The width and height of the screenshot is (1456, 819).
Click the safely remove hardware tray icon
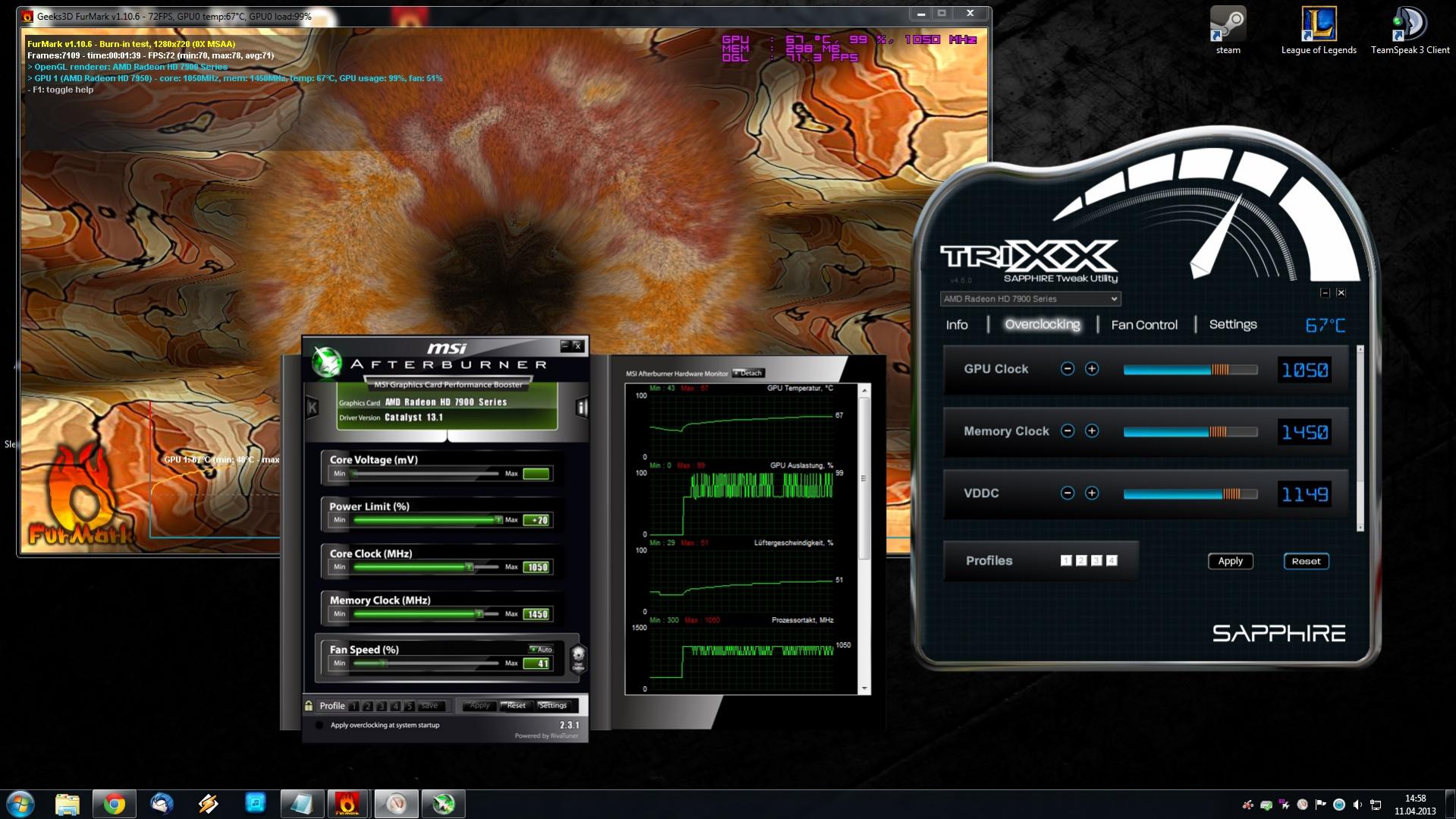click(x=1266, y=805)
